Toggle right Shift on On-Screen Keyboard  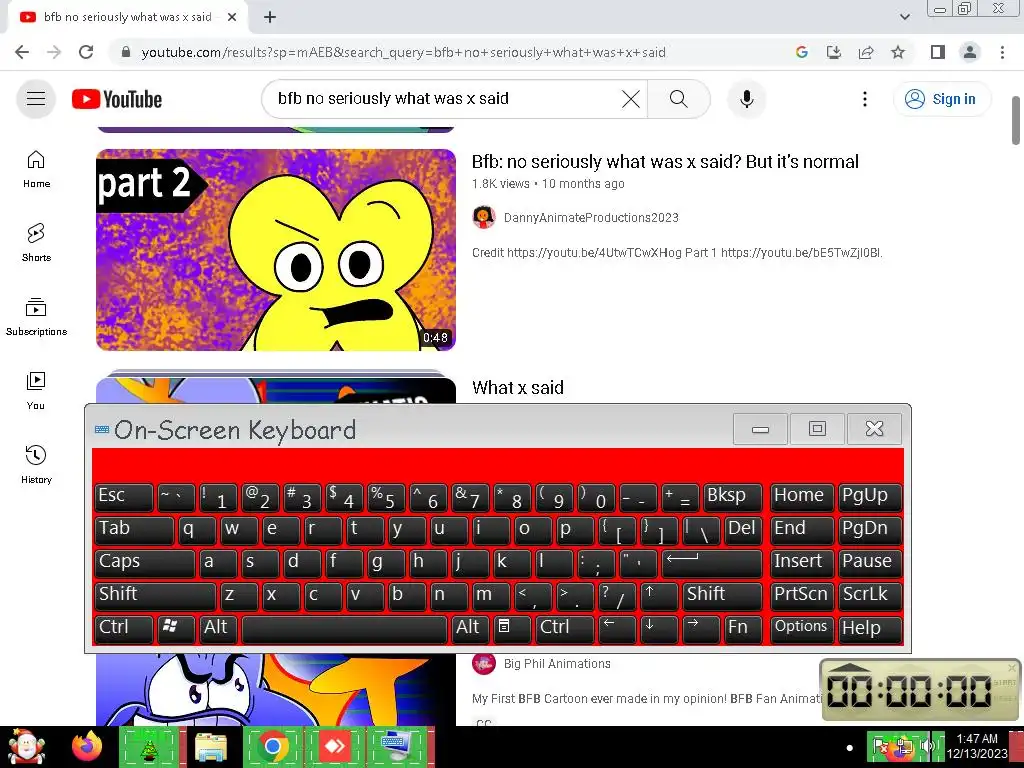[722, 595]
